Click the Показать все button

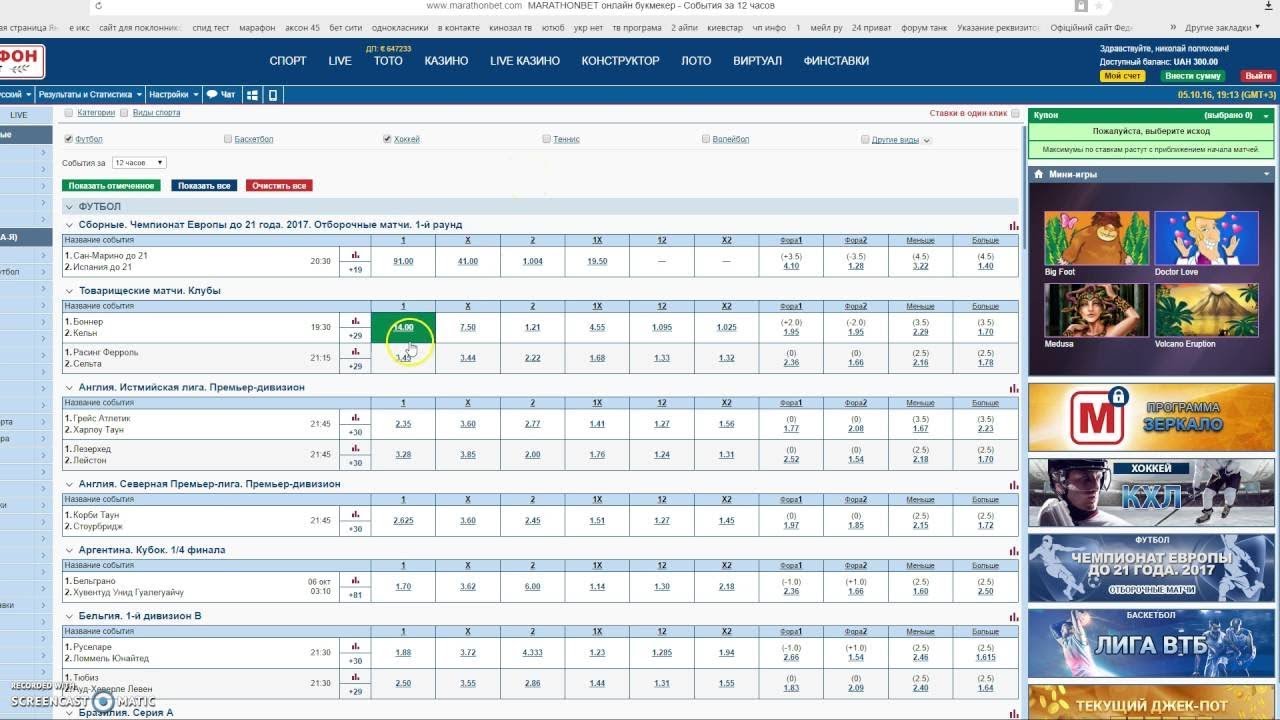[x=204, y=186]
